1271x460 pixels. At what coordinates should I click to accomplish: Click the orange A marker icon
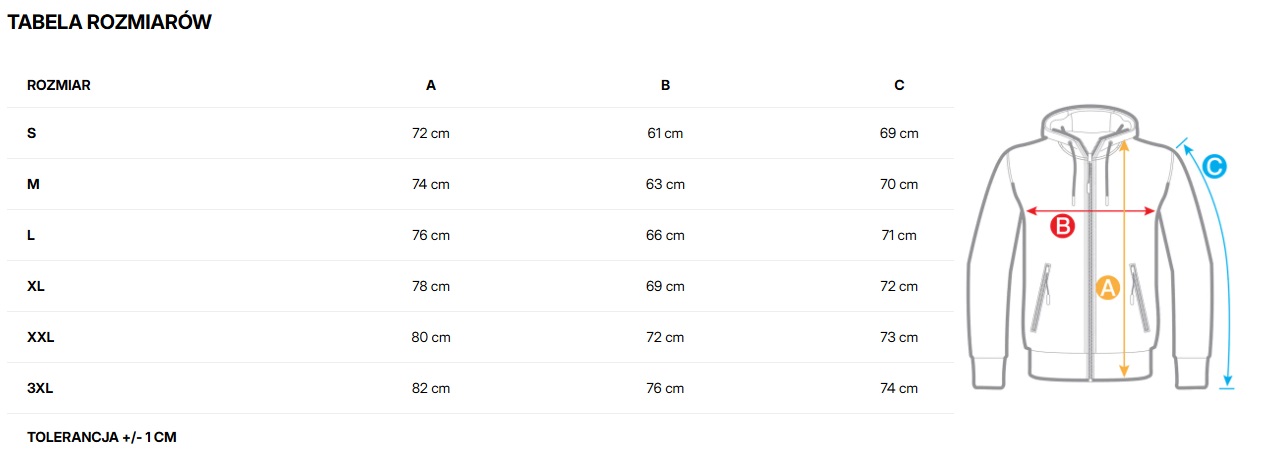[1107, 288]
